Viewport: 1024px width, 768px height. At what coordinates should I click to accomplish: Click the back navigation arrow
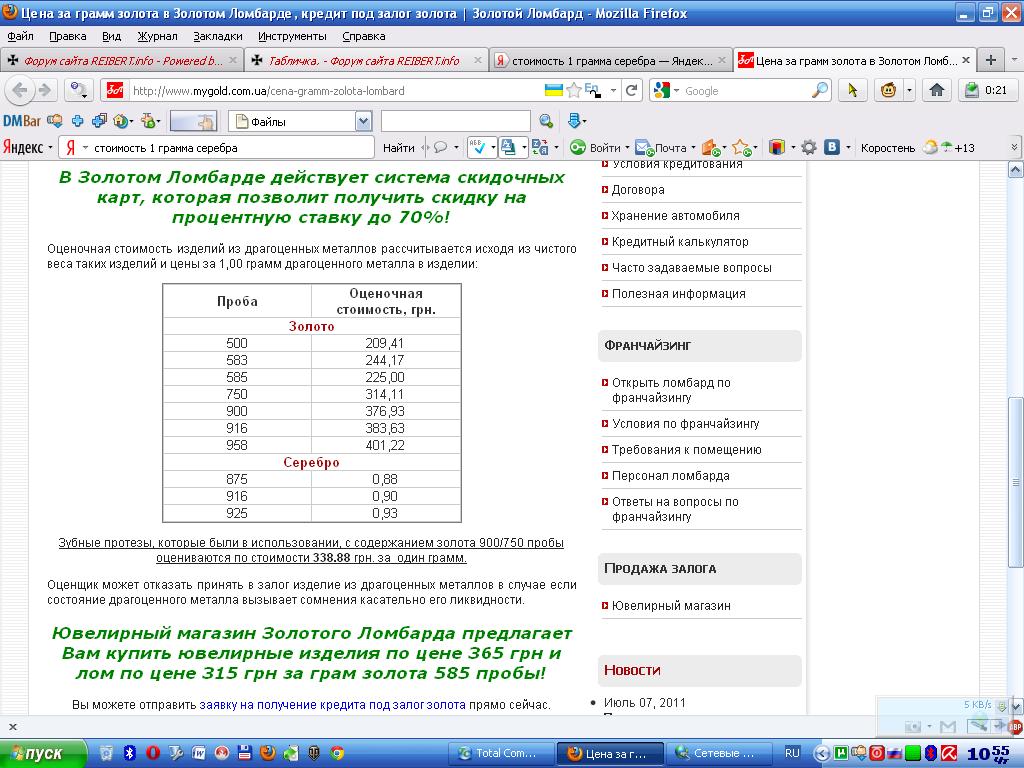20,90
